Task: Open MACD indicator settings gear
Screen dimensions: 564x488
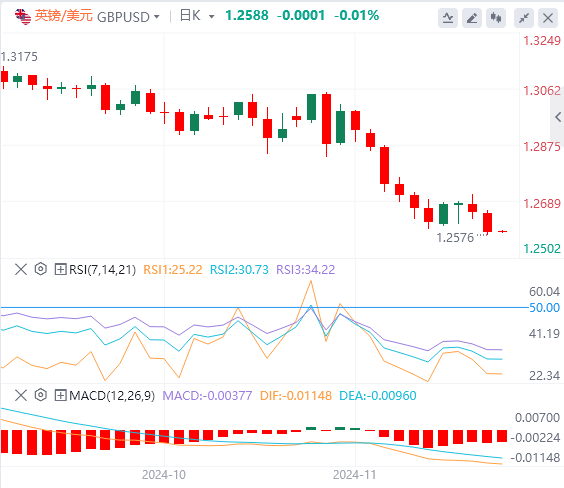Action: click(x=41, y=395)
